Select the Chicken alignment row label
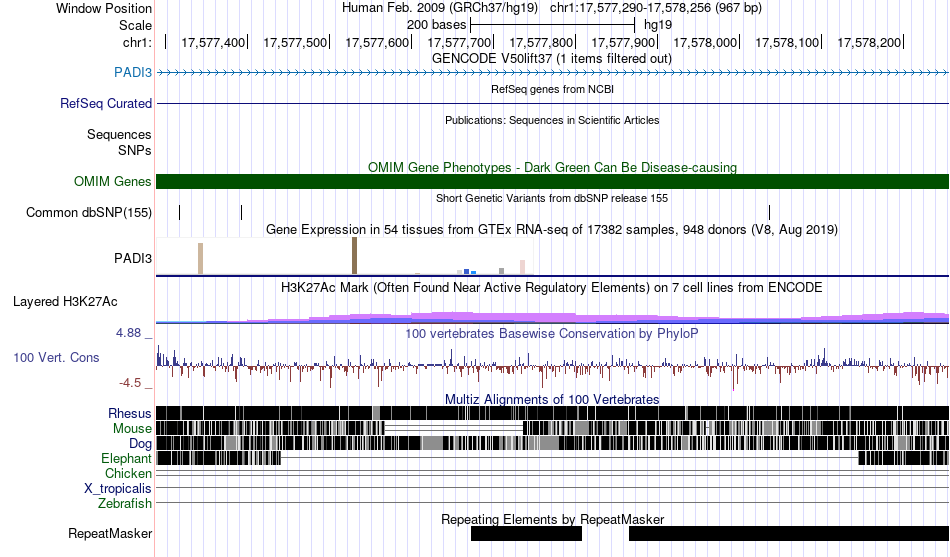Image resolution: width=950 pixels, height=557 pixels. [128, 473]
